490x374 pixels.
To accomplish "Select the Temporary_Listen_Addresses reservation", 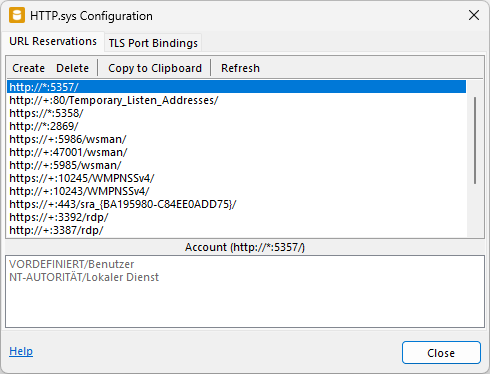I will click(236, 100).
